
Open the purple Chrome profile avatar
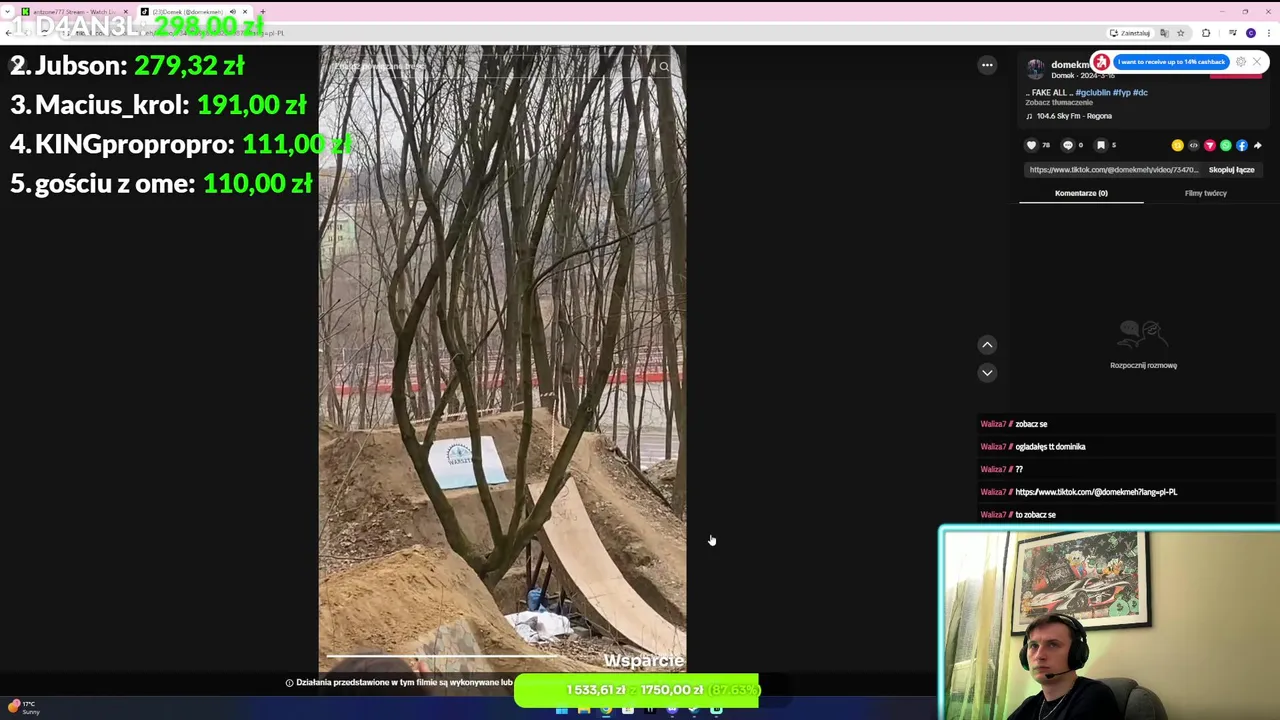(x=1250, y=33)
